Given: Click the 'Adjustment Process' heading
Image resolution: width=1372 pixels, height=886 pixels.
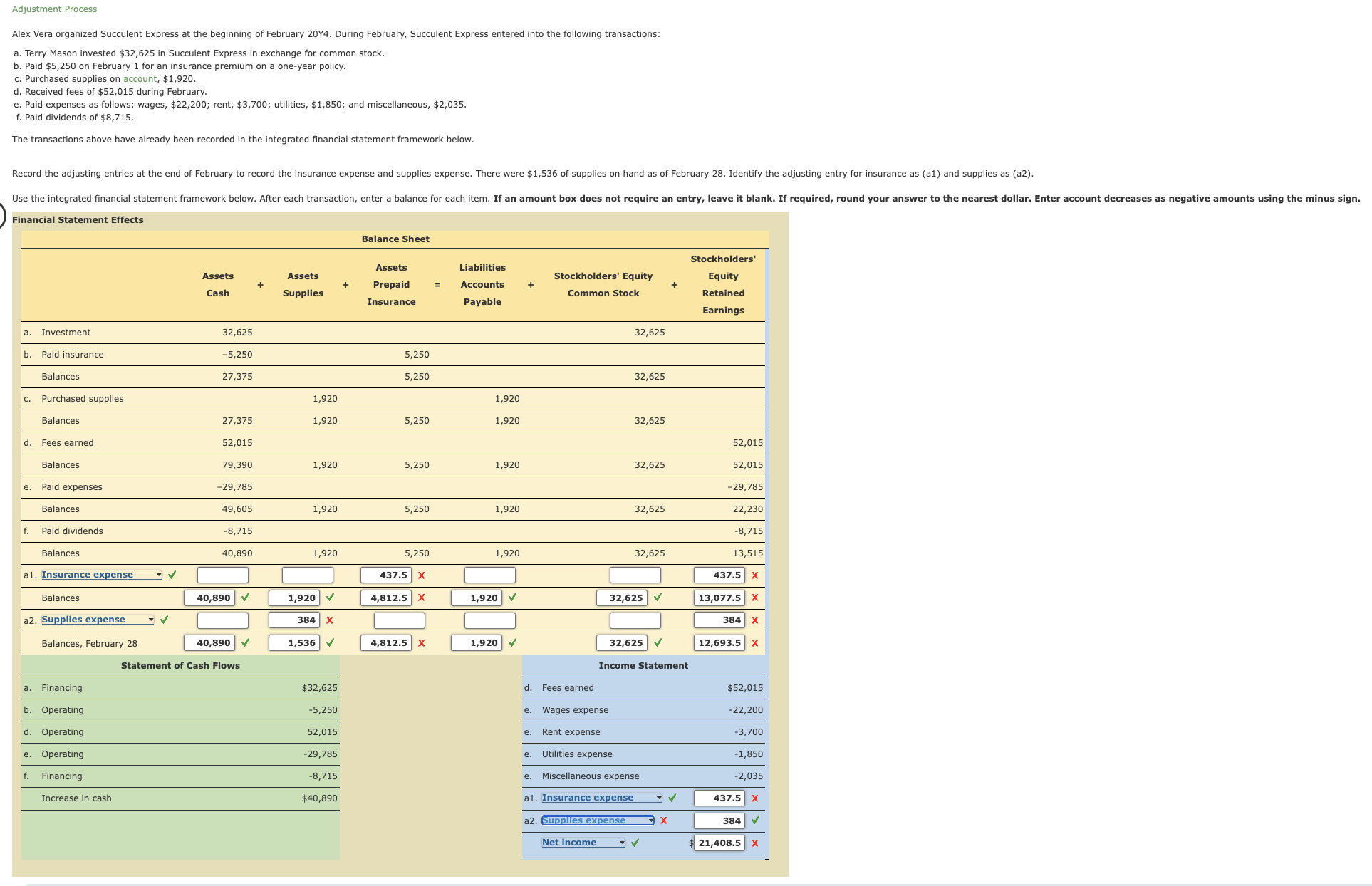Looking at the screenshot, I should coord(55,9).
